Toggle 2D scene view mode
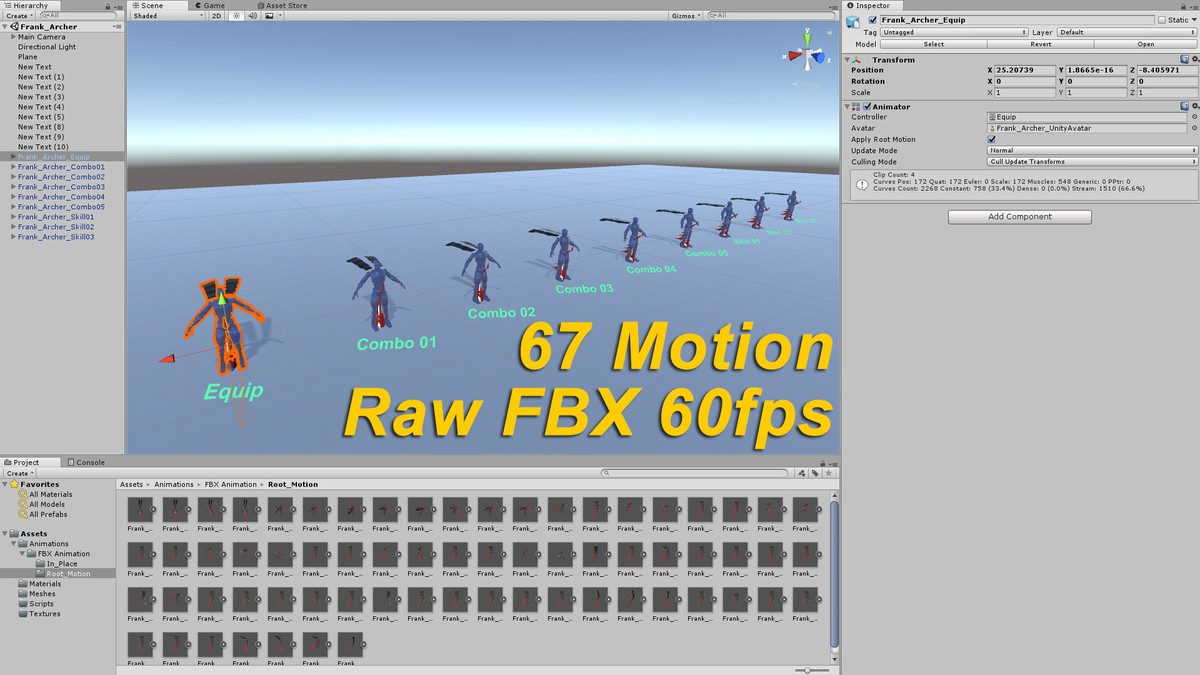 (217, 16)
